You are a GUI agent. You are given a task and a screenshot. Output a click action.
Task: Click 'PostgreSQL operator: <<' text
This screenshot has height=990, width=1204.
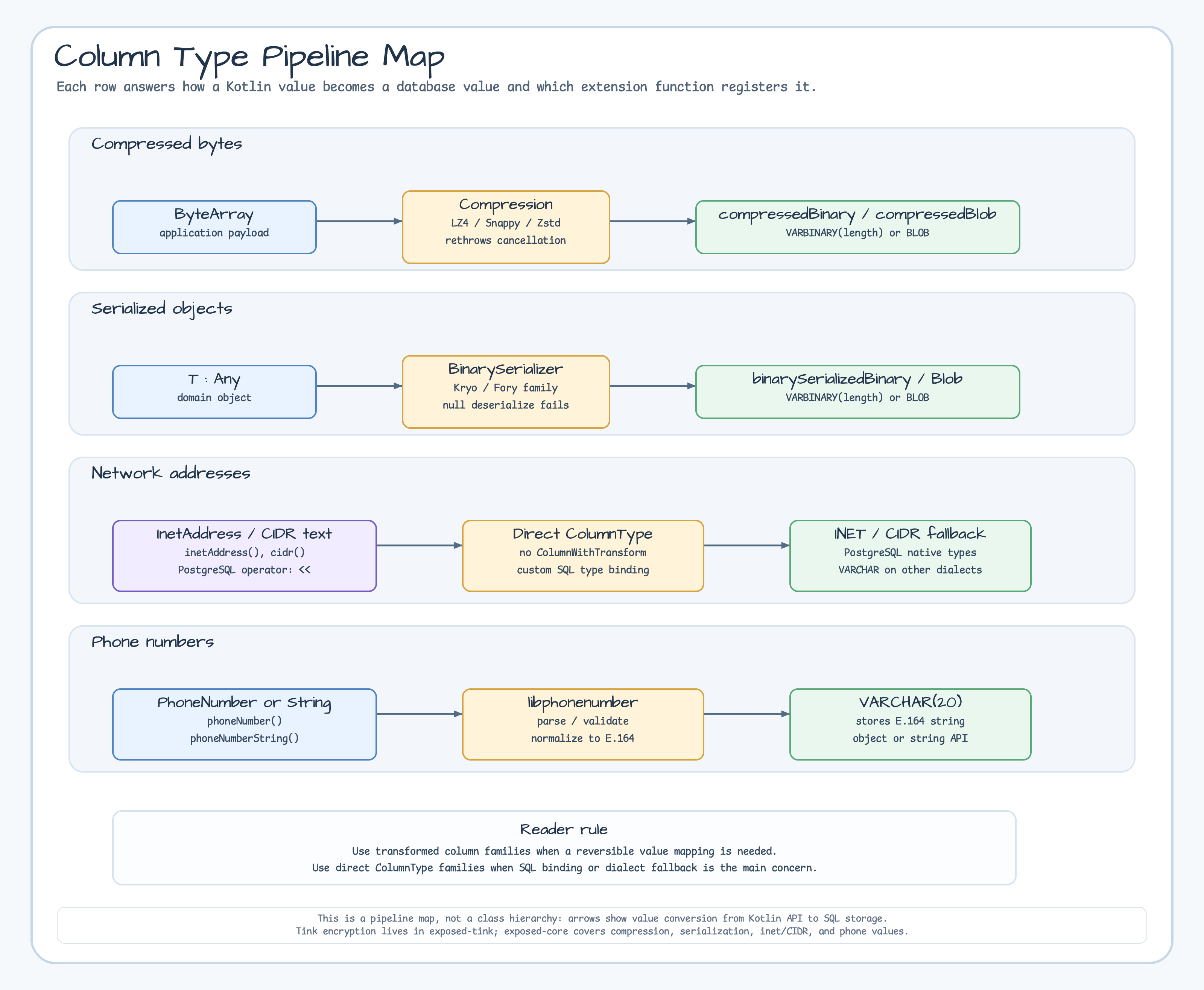[245, 570]
